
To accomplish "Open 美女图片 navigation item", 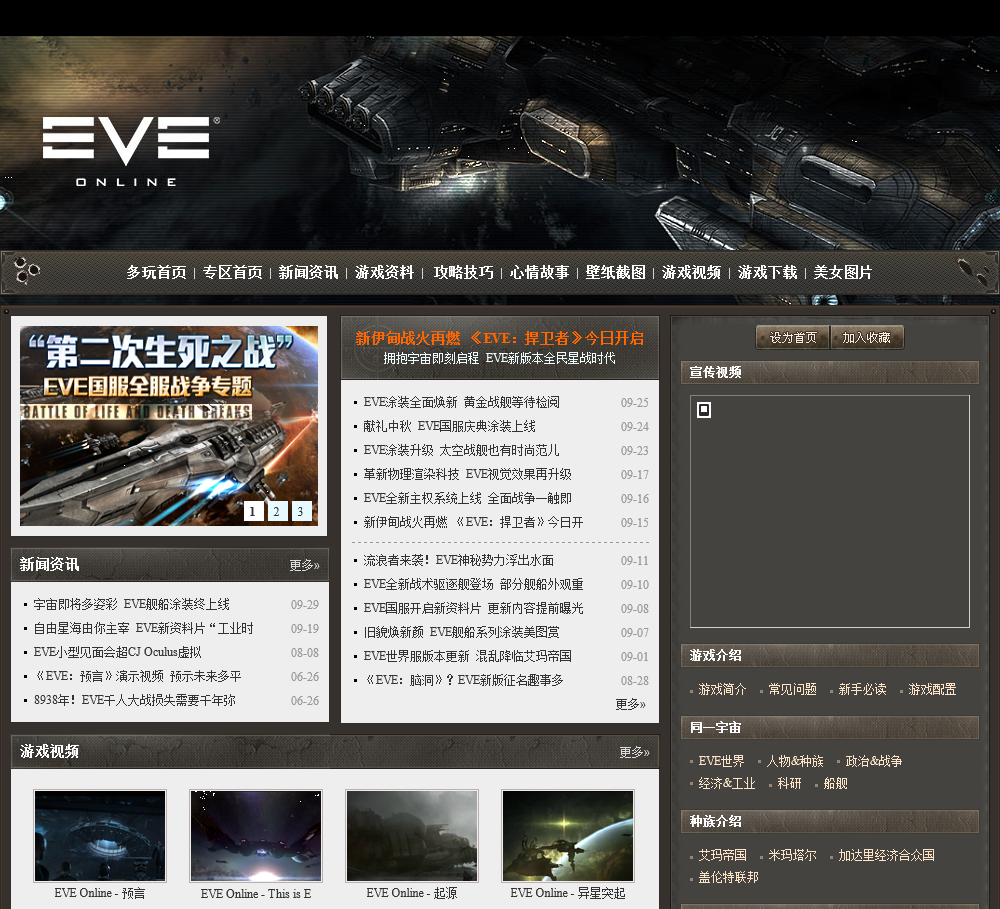I will tap(842, 272).
